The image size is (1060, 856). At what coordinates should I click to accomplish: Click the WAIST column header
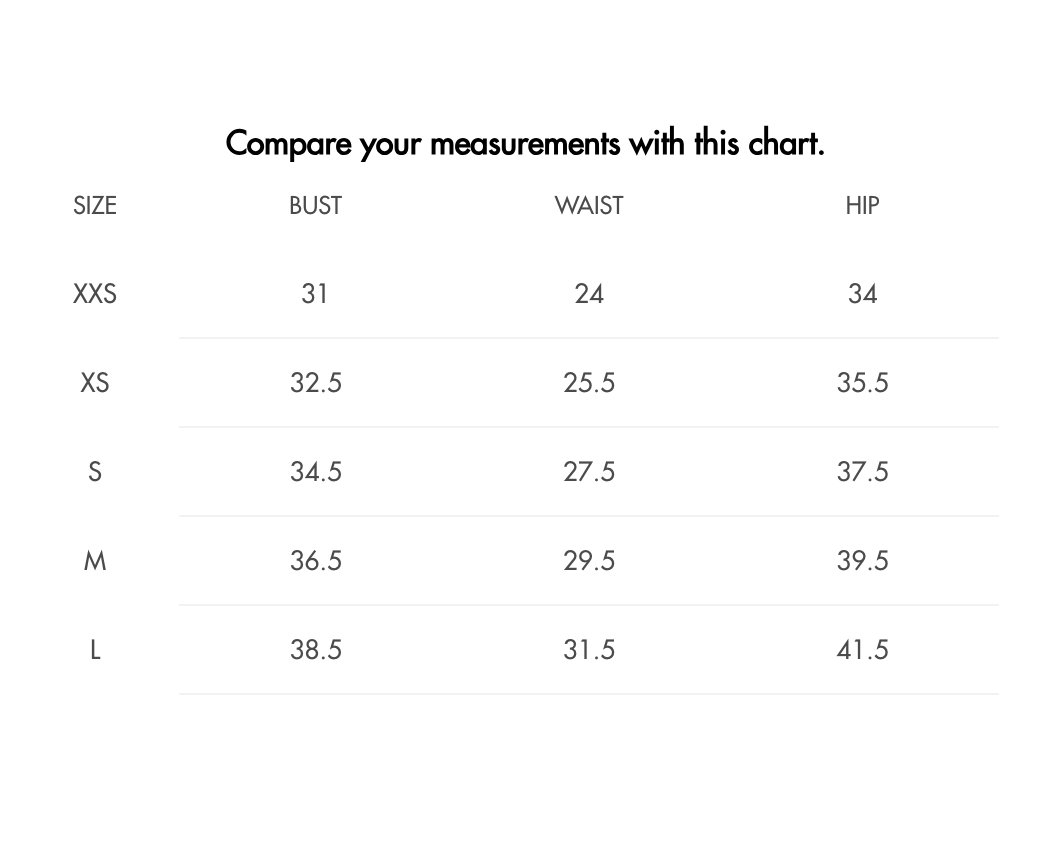[x=589, y=206]
